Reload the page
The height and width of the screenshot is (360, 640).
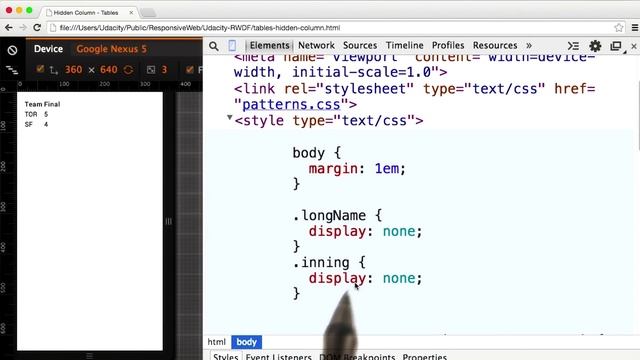[x=37, y=28]
